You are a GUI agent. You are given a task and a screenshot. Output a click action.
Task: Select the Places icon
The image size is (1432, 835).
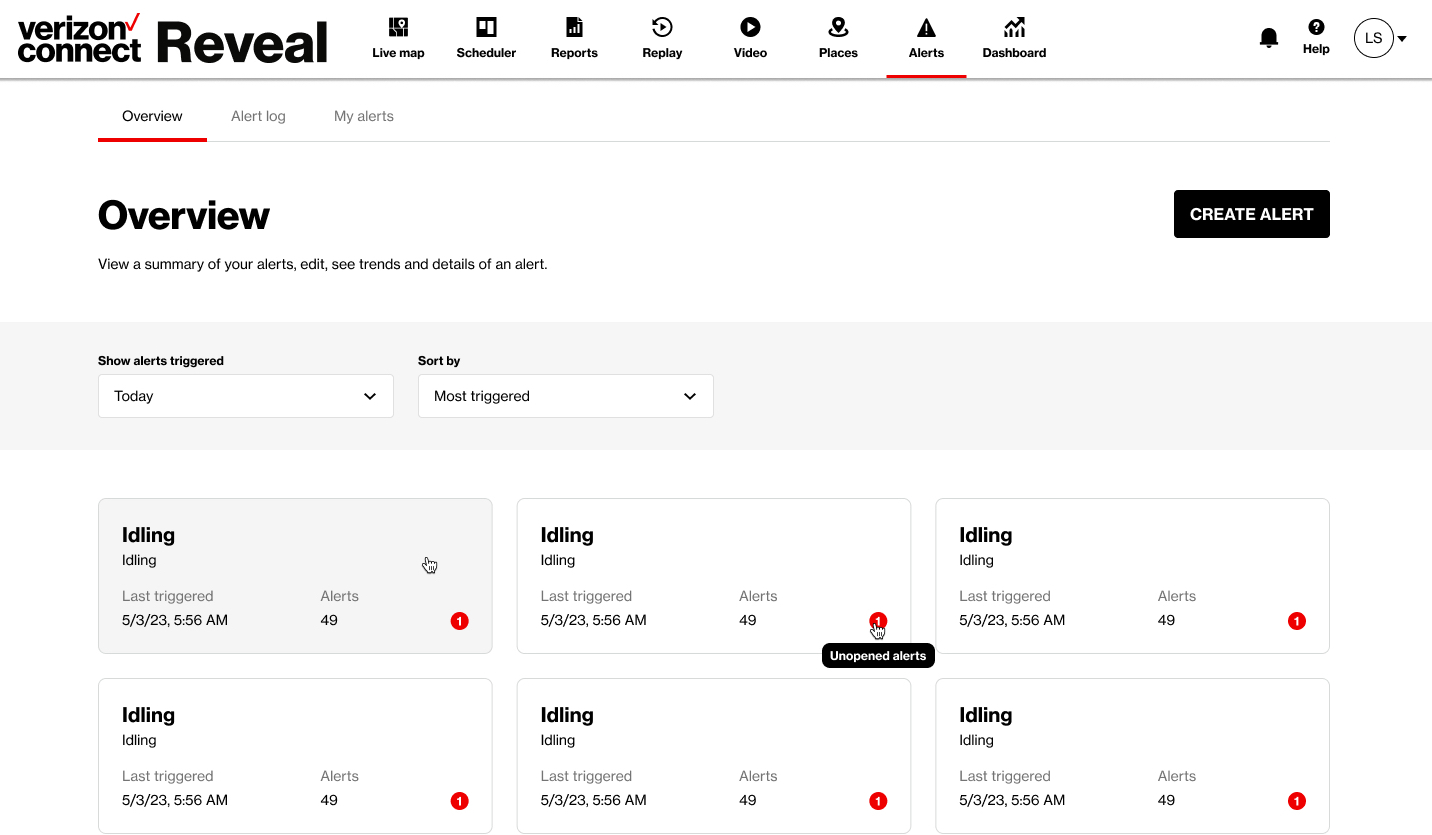click(837, 37)
